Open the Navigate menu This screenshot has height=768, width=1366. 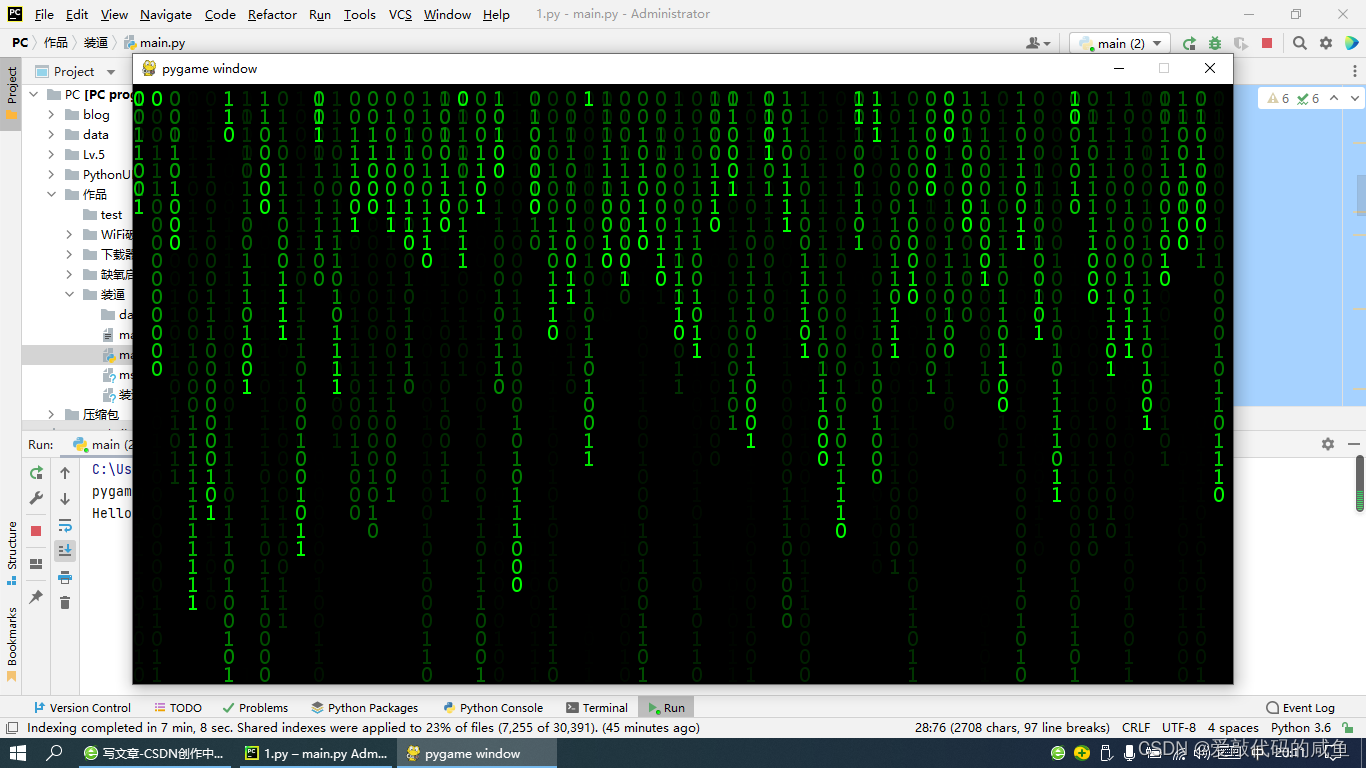pyautogui.click(x=166, y=14)
